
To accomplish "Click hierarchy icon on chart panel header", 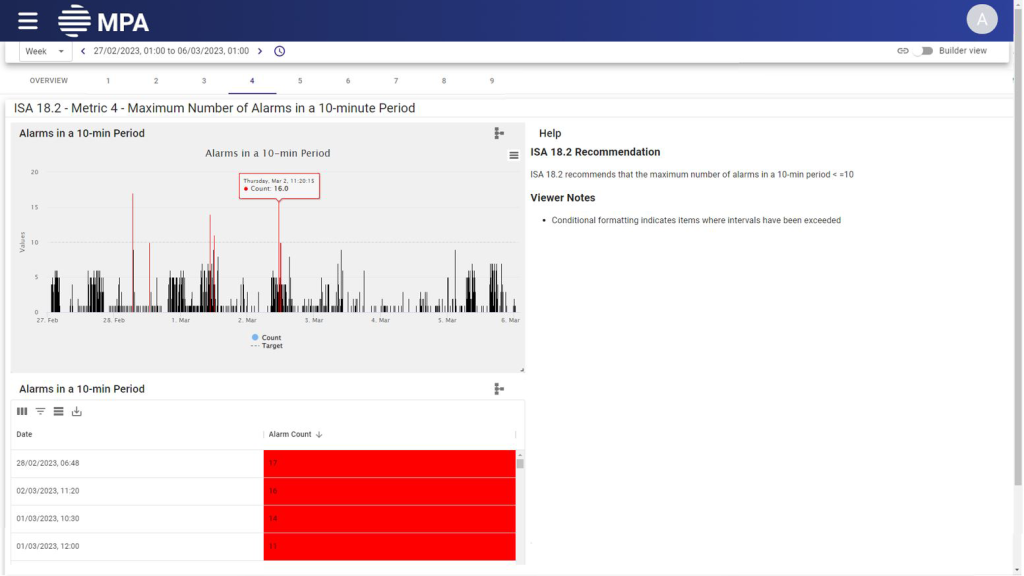I will coord(499,133).
